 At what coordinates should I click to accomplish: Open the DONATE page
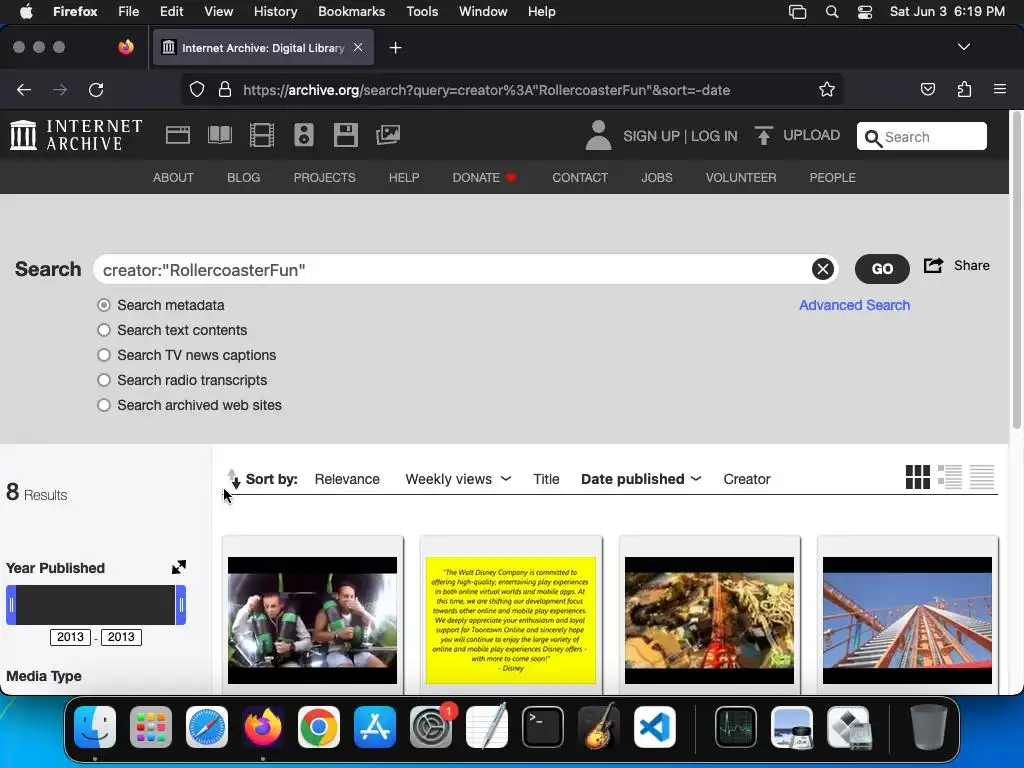pos(484,178)
